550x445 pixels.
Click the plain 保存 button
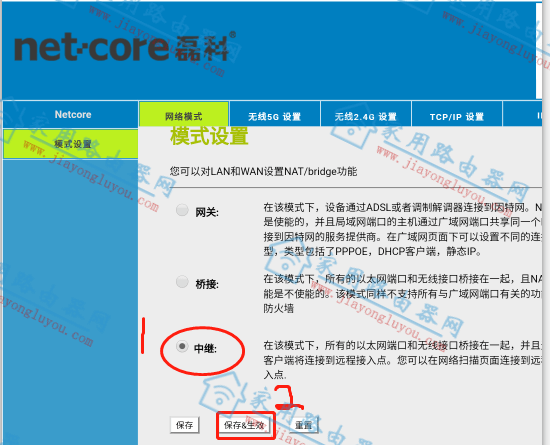[x=185, y=425]
